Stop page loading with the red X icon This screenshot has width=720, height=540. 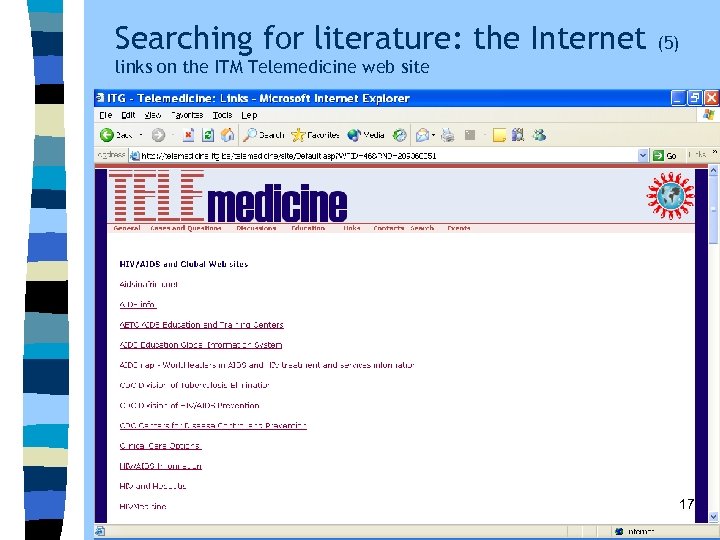[x=188, y=135]
